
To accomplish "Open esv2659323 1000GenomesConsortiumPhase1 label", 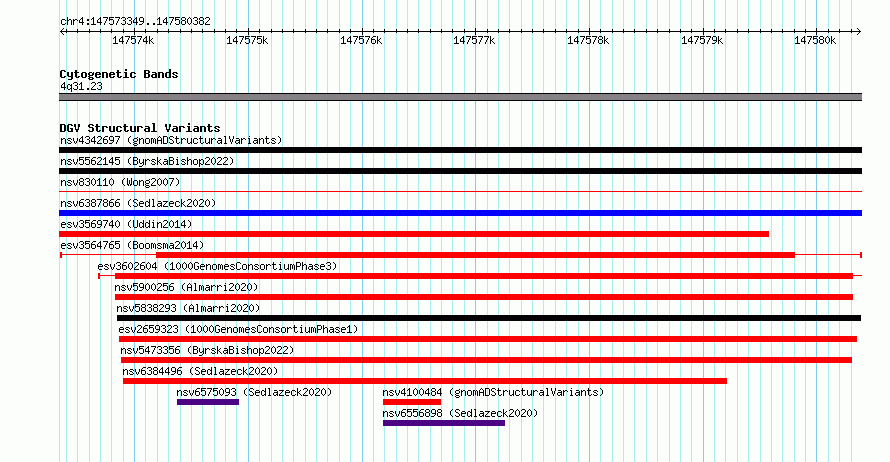I will [x=238, y=329].
